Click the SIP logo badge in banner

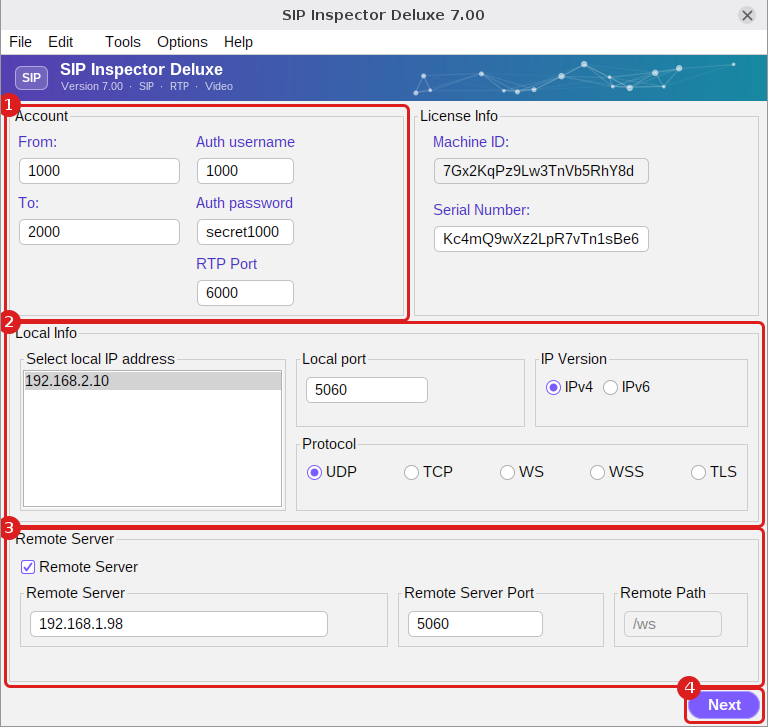coord(31,78)
